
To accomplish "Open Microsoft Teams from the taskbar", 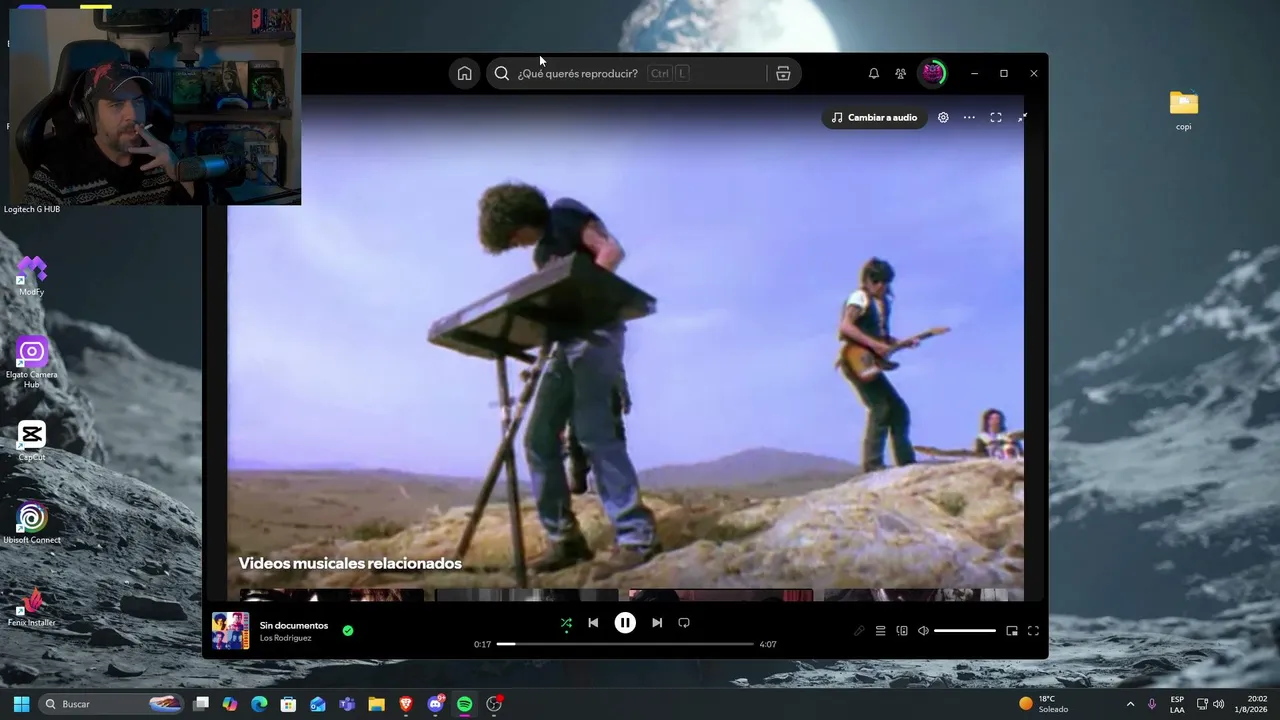I will [347, 704].
